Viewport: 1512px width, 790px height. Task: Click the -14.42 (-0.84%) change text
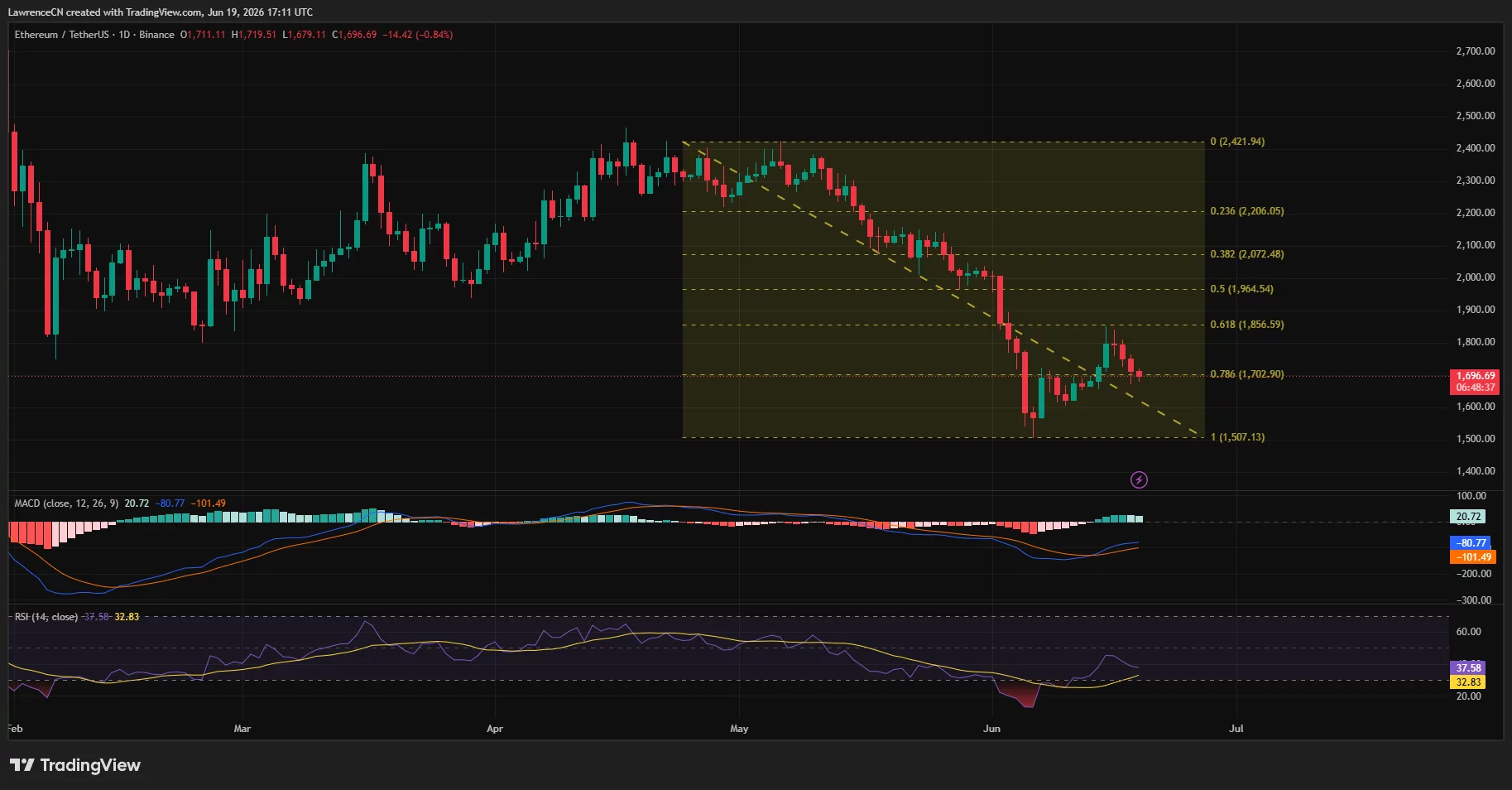[x=417, y=35]
